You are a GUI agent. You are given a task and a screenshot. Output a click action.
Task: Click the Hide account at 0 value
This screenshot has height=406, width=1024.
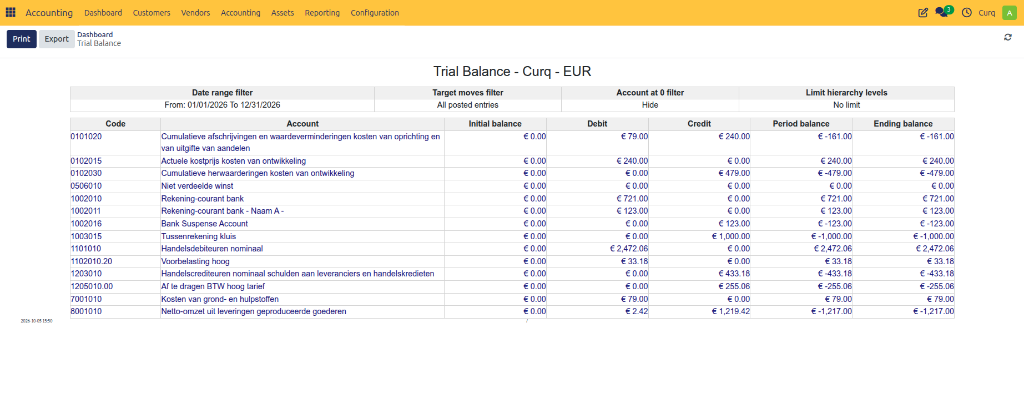650,105
